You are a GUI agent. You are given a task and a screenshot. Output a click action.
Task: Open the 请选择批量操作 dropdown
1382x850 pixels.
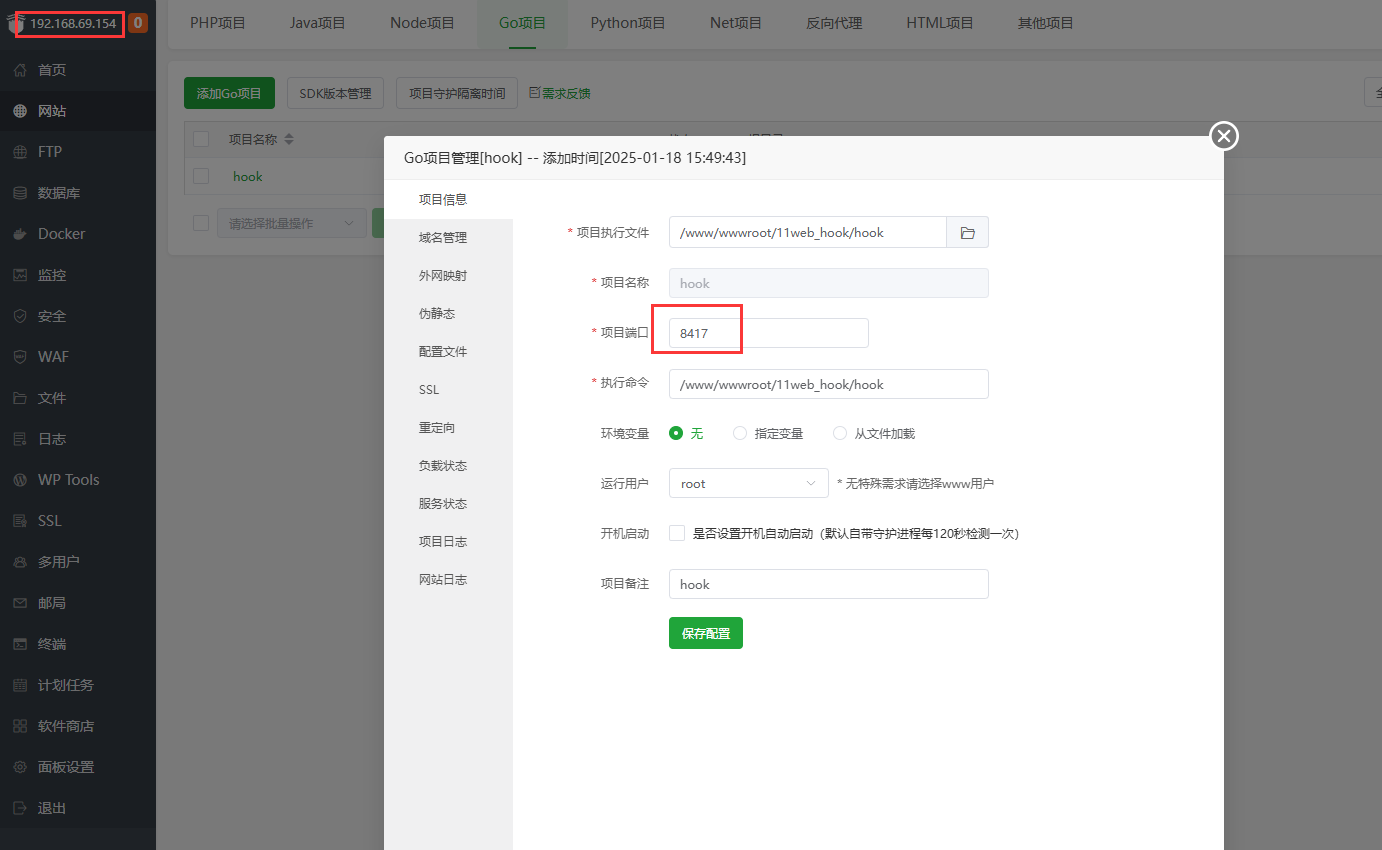pos(292,223)
